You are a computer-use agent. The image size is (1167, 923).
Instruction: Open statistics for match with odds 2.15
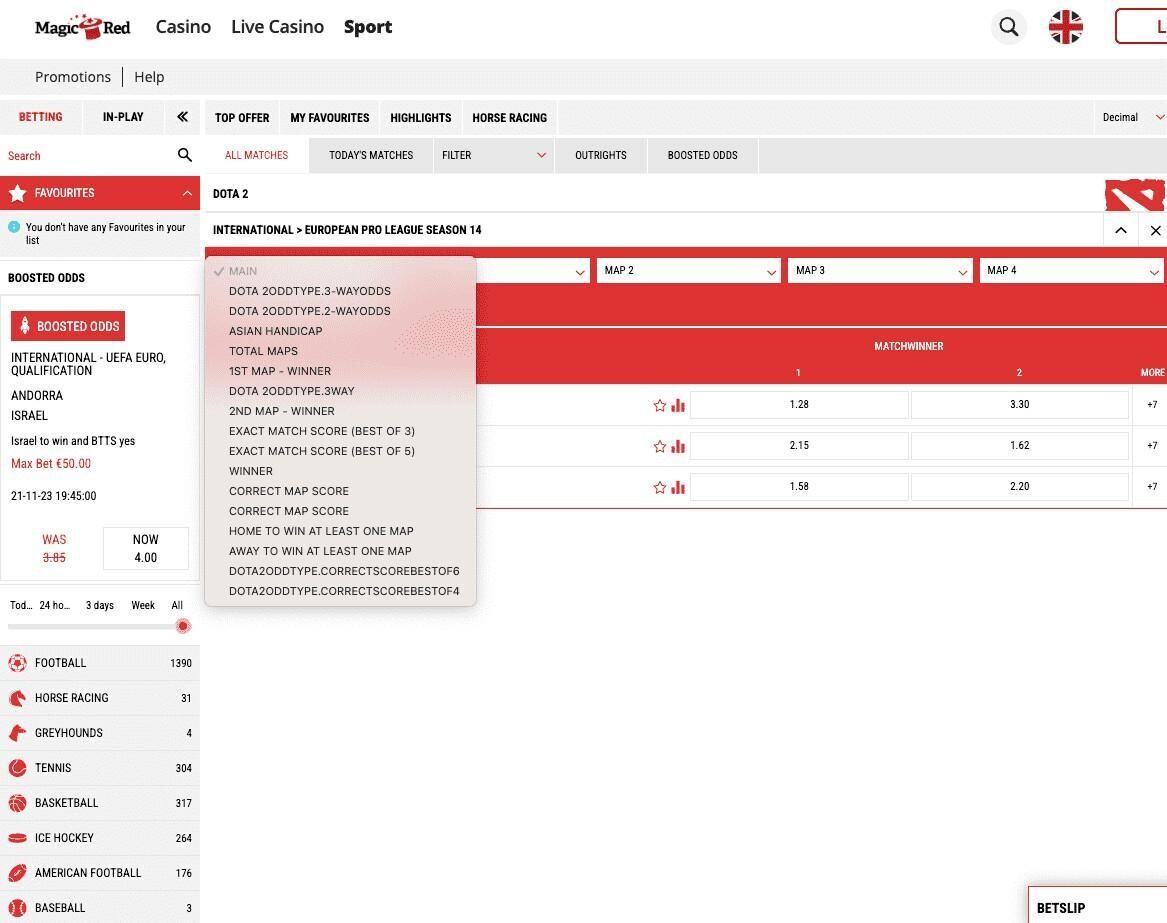(x=678, y=447)
